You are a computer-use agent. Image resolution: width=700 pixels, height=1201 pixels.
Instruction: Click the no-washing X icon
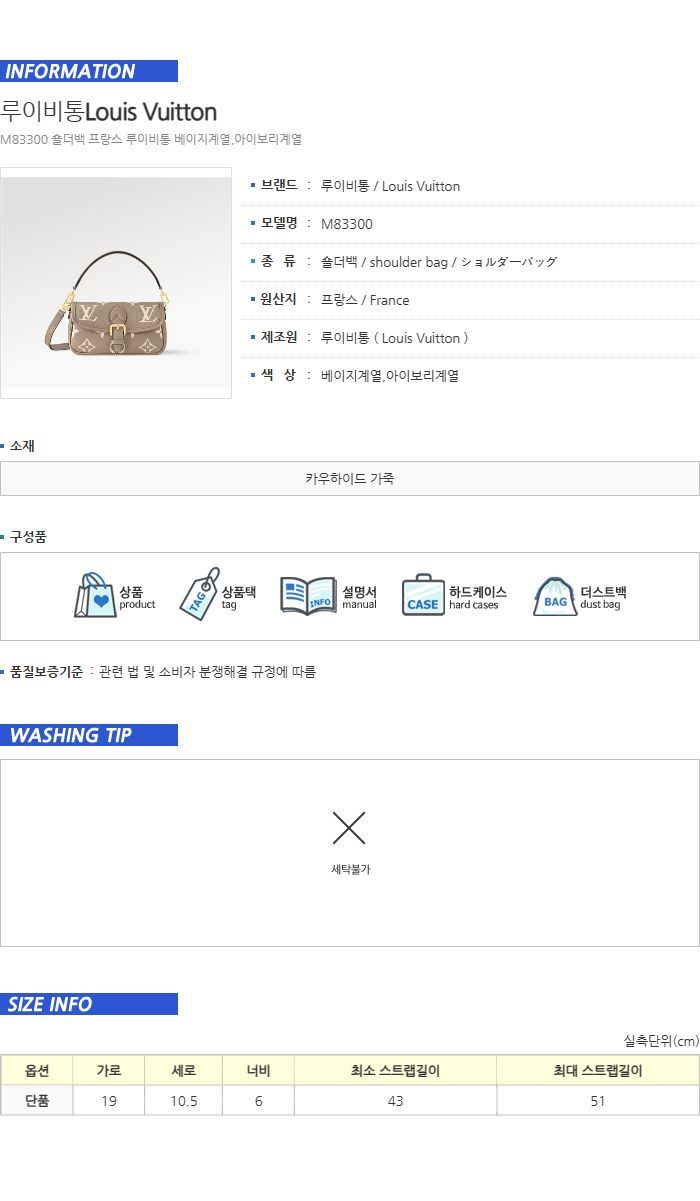point(349,828)
